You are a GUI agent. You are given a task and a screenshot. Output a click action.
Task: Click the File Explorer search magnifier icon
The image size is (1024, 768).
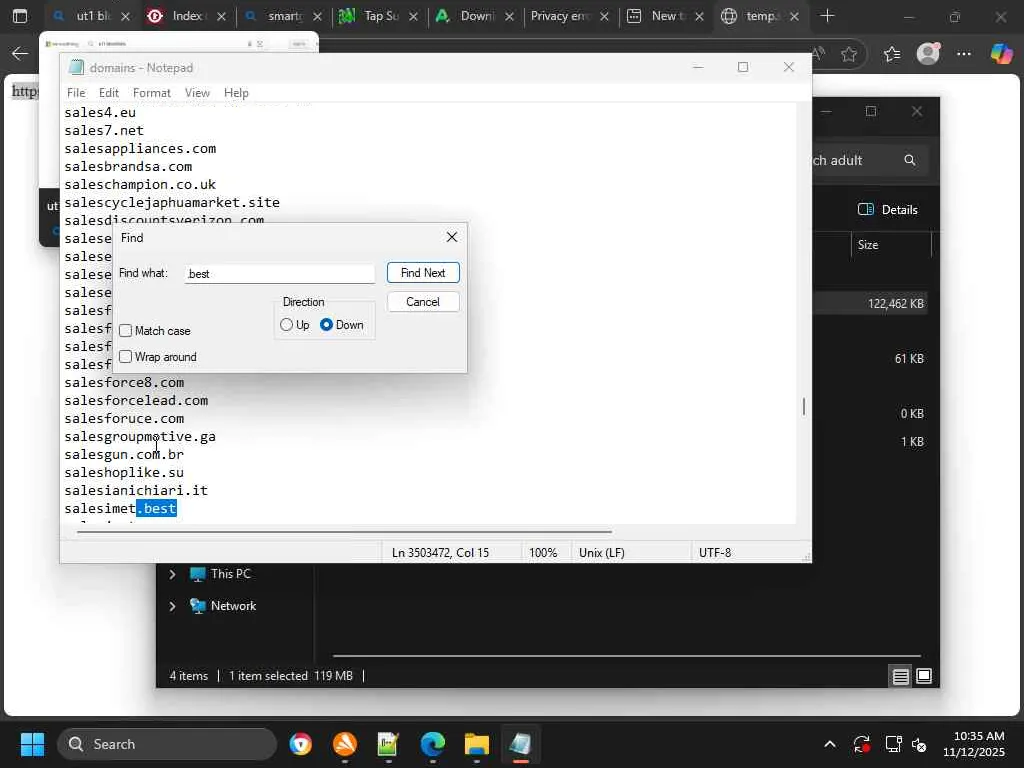coord(910,160)
